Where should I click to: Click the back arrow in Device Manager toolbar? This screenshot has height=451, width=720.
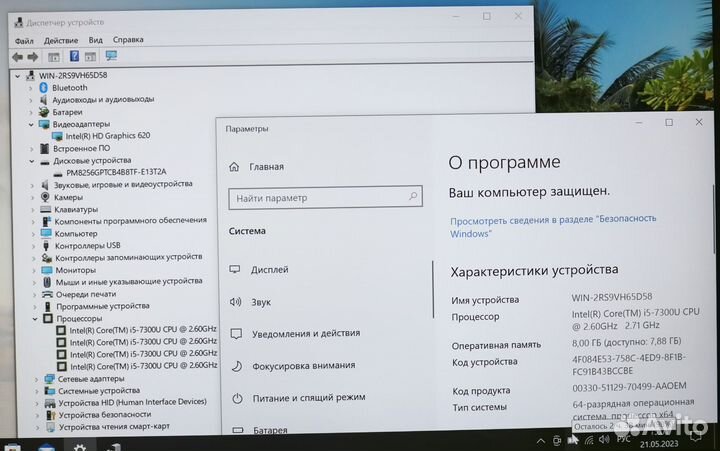click(x=17, y=57)
